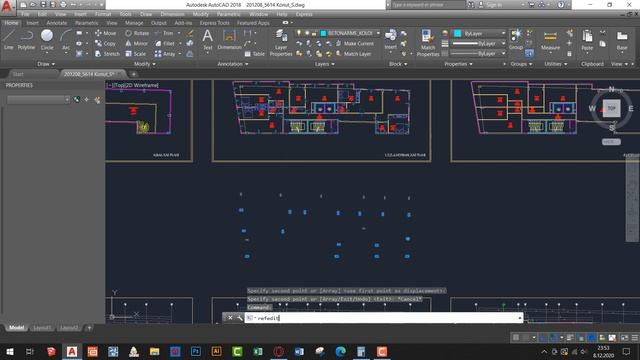Open Photoshop from the taskbar

click(196, 351)
